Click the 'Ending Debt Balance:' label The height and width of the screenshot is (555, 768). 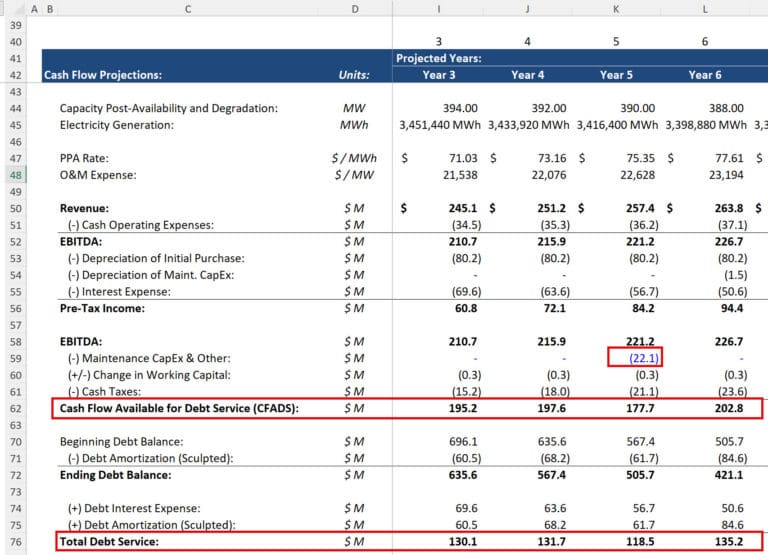[x=116, y=475]
